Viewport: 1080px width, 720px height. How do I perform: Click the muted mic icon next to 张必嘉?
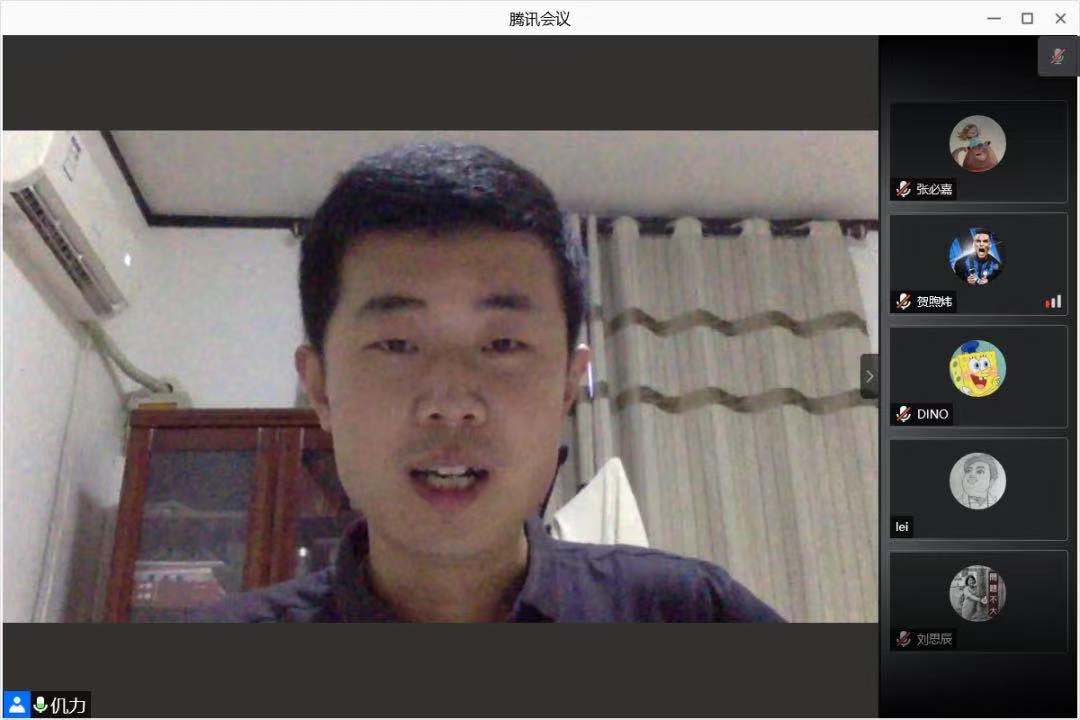pos(904,189)
